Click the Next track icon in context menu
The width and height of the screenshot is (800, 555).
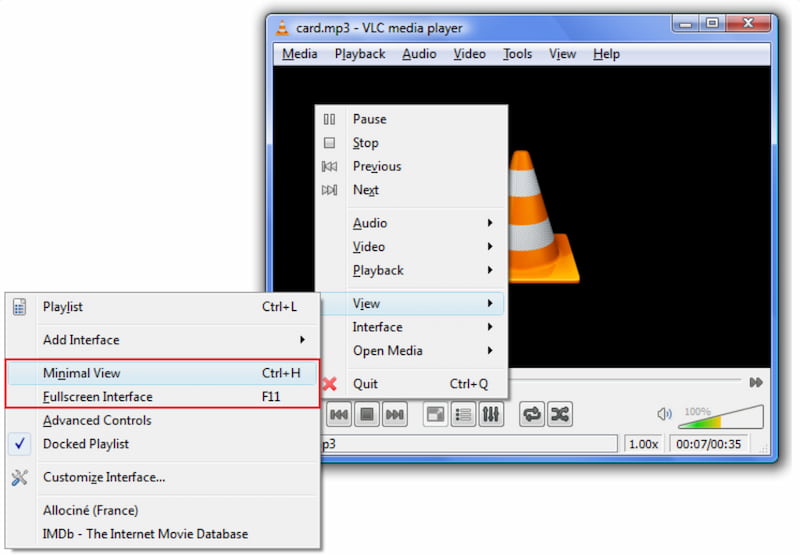coord(330,190)
